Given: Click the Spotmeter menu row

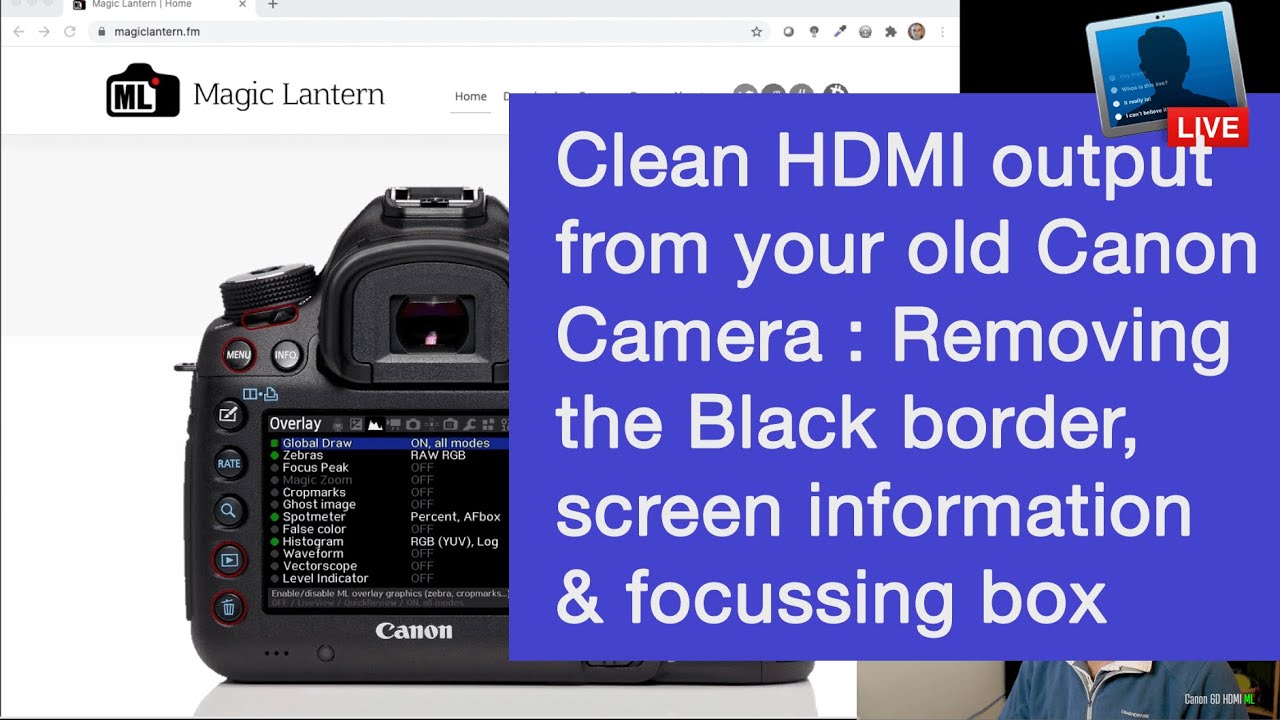Looking at the screenshot, I should pos(389,517).
